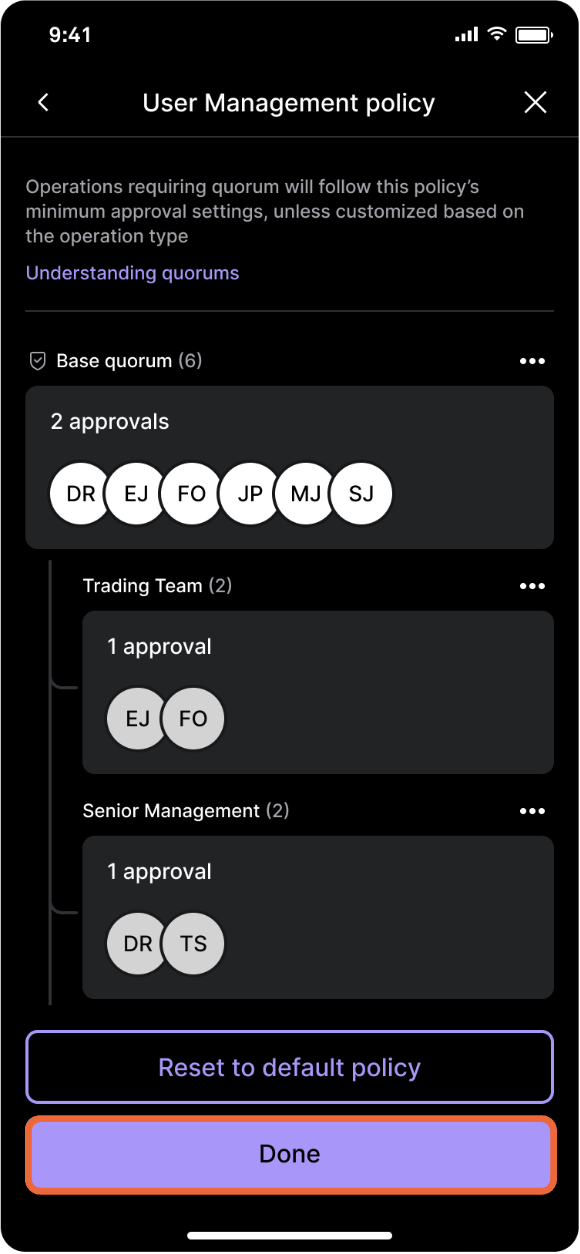Tap the shield icon beside Base quorum

(37, 361)
